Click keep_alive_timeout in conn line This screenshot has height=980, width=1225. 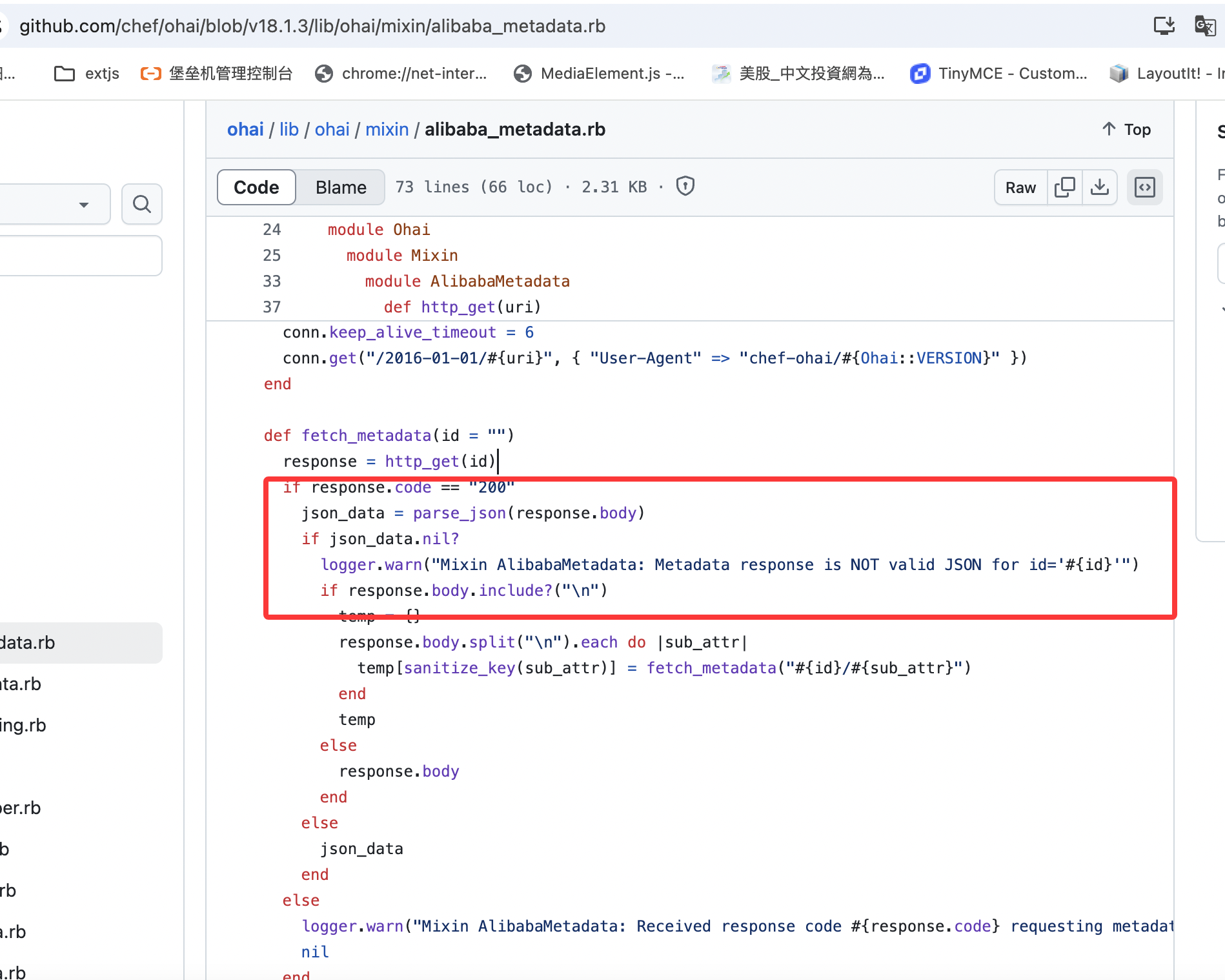pos(413,332)
